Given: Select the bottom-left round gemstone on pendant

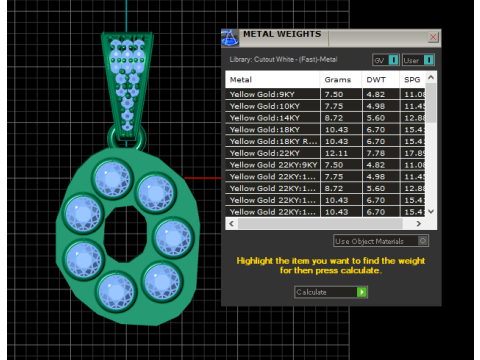Looking at the screenshot, I should (x=83, y=260).
